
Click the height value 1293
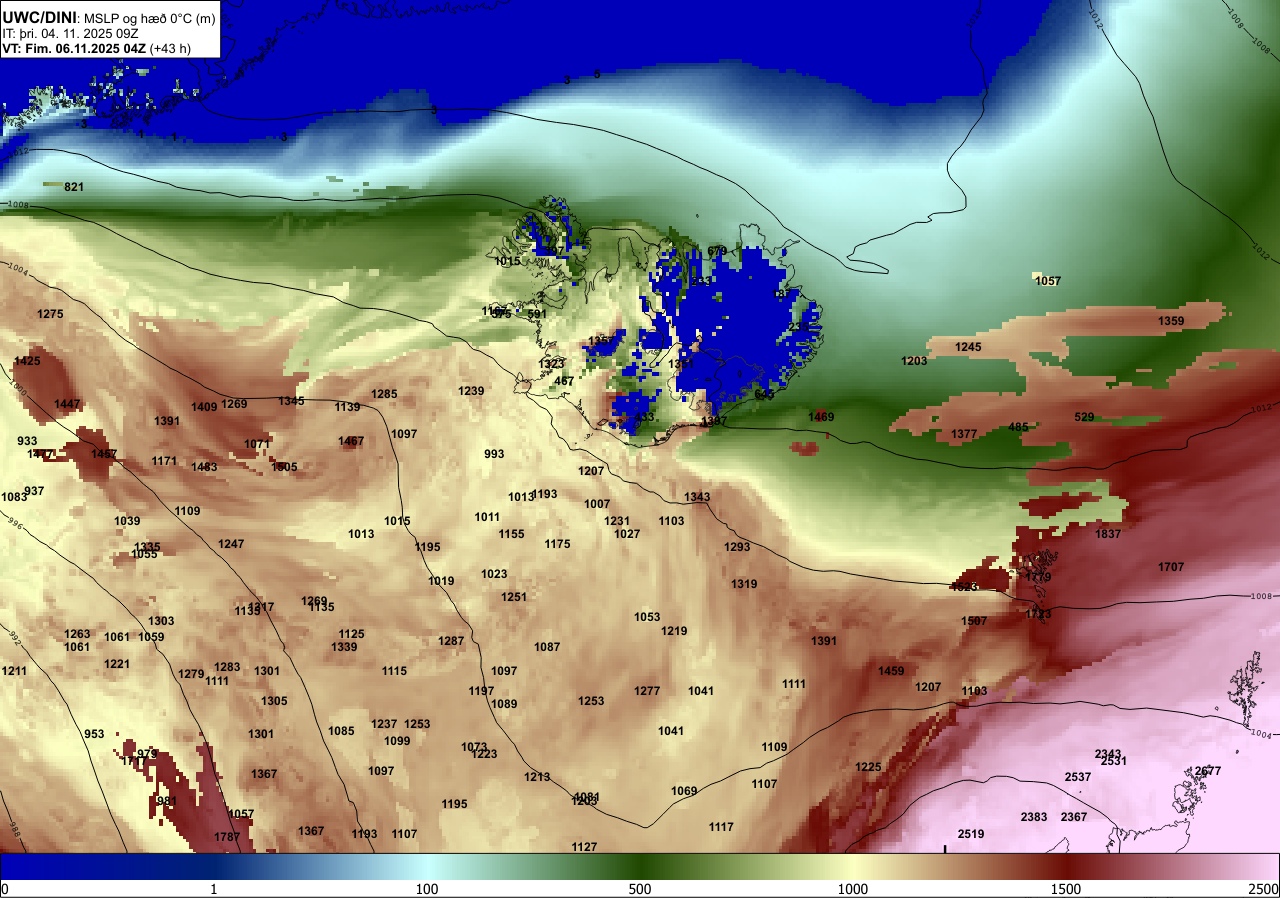[x=737, y=547]
